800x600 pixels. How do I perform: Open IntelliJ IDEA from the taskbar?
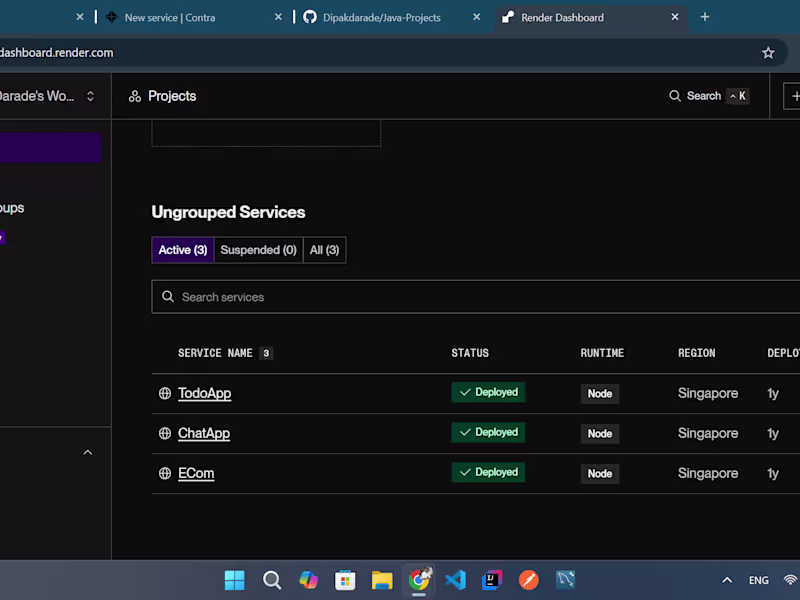[x=492, y=580]
